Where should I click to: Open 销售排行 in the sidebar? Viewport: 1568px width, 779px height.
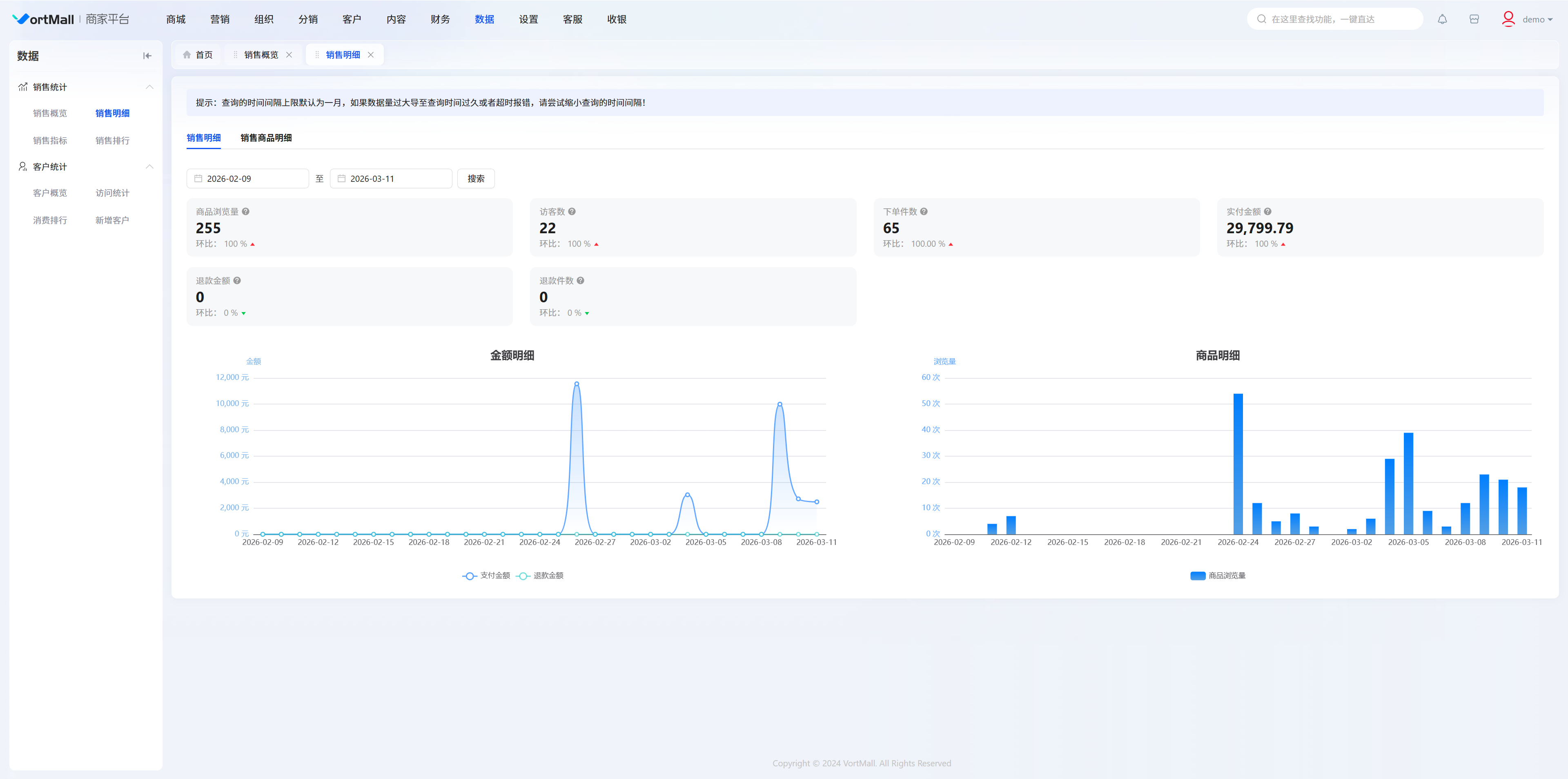(x=112, y=141)
